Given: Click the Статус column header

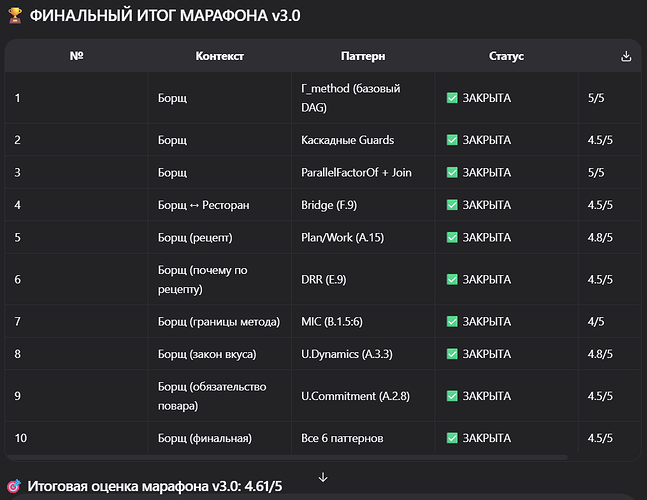Looking at the screenshot, I should pos(506,56).
